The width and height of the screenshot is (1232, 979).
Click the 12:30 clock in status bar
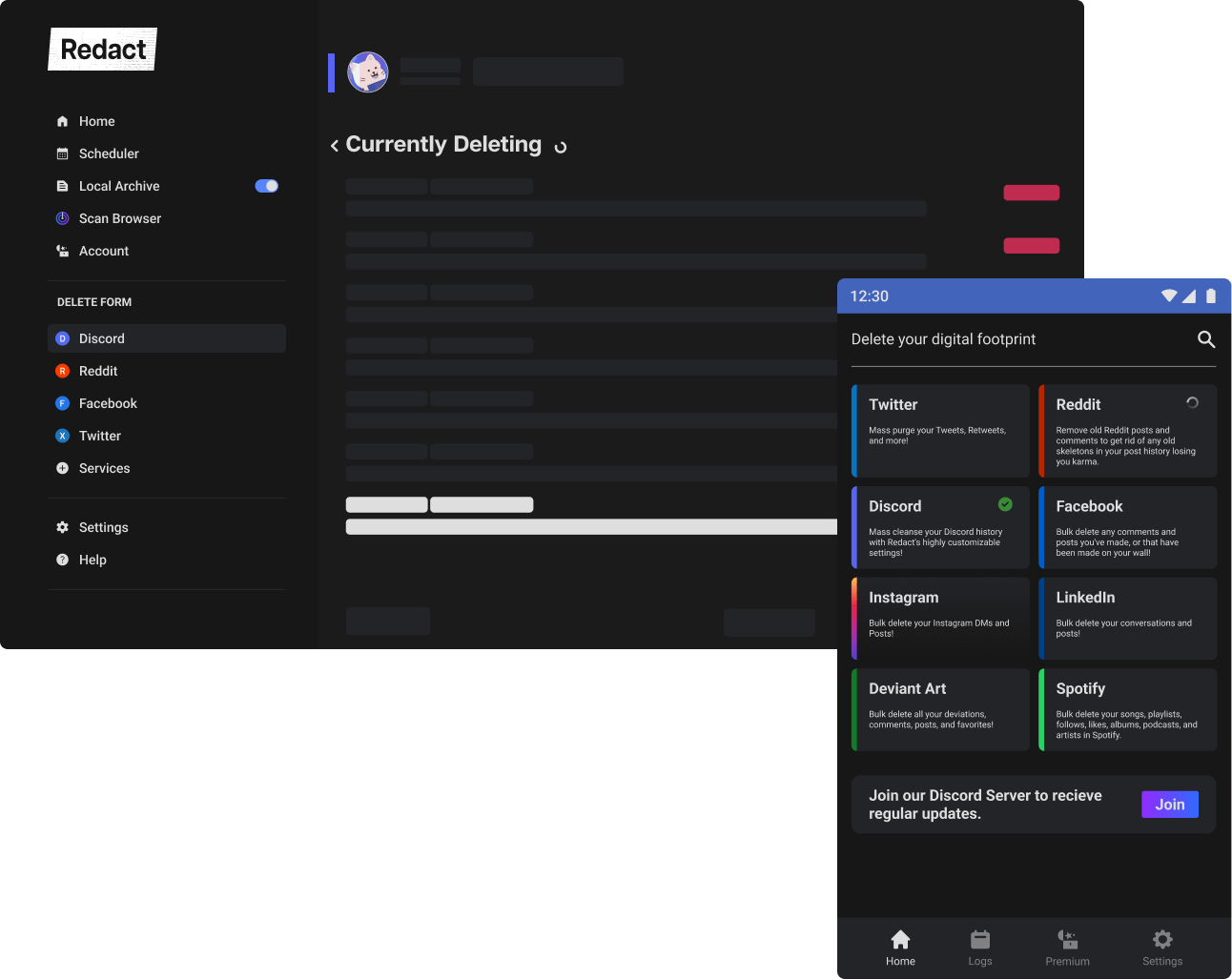tap(870, 296)
